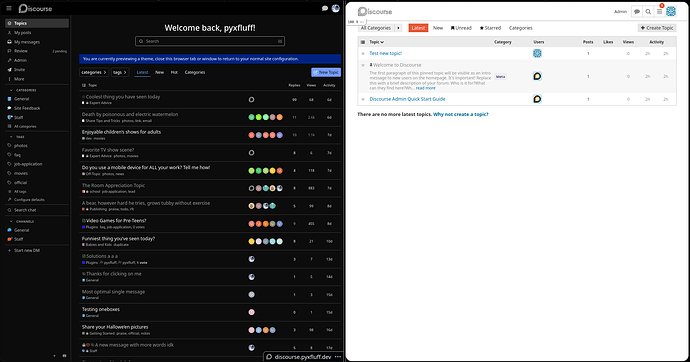Screen dimensions: 690x362
Task: Toggle the hamburger sidebar icon in dark window
Action: pyautogui.click(x=9, y=8)
